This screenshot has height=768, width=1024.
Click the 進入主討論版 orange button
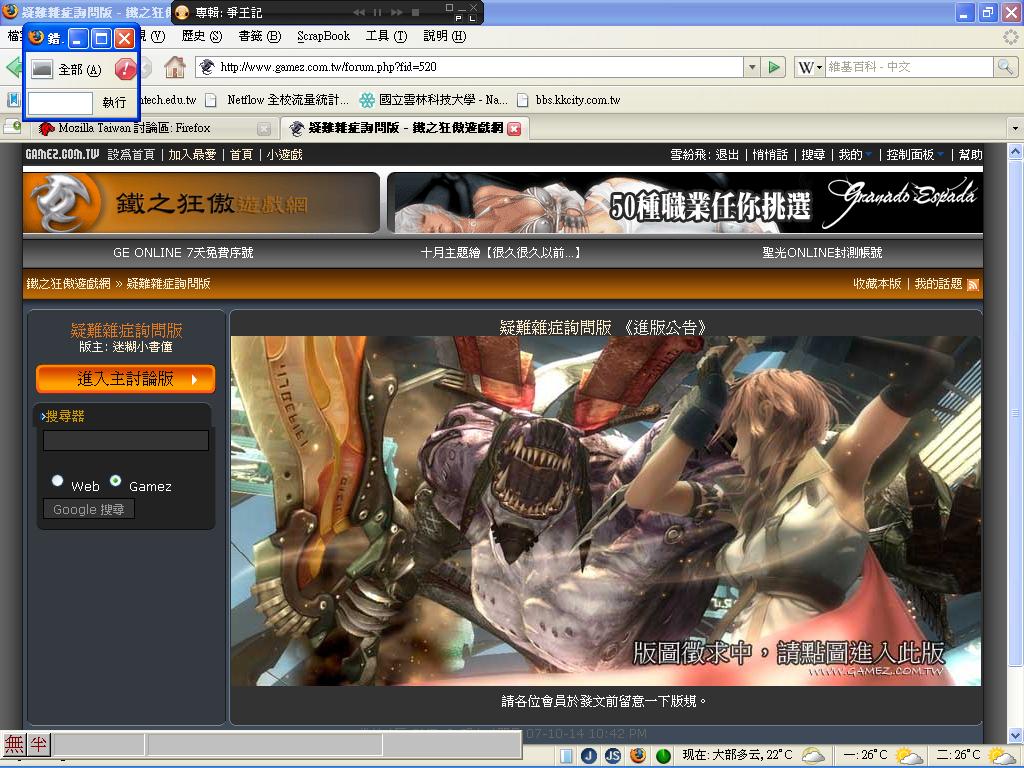[125, 379]
